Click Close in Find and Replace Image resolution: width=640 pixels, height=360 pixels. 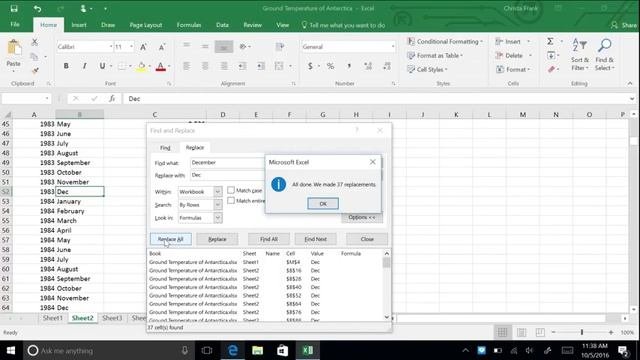[x=367, y=239]
